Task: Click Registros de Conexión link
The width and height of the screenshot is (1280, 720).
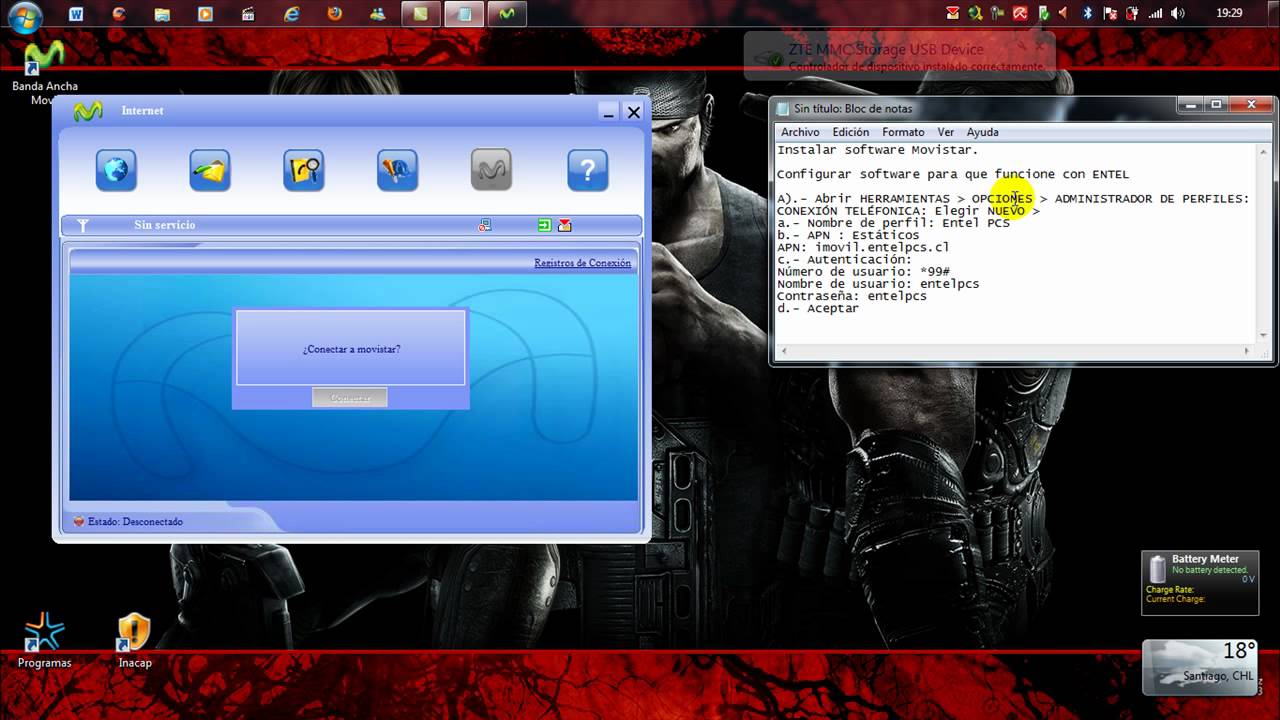Action: [x=582, y=263]
